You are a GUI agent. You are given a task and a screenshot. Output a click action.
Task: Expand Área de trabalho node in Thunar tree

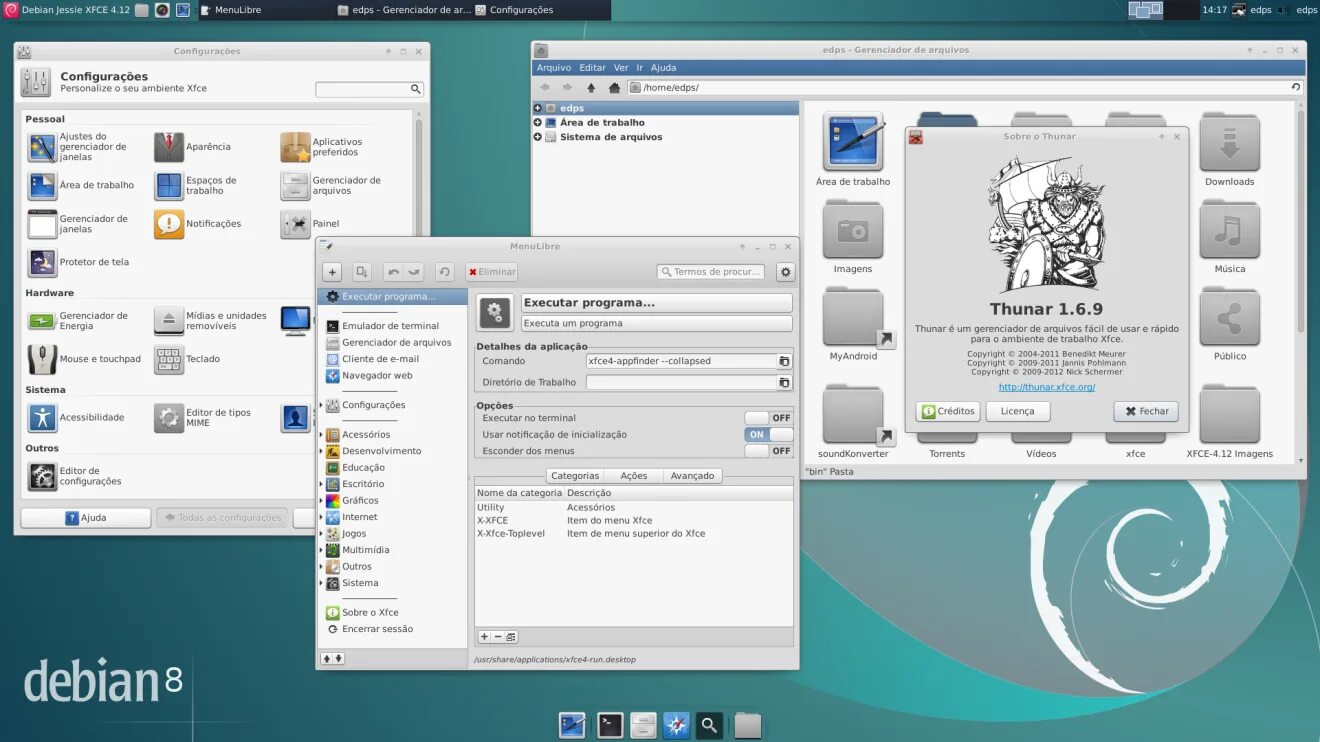538,123
